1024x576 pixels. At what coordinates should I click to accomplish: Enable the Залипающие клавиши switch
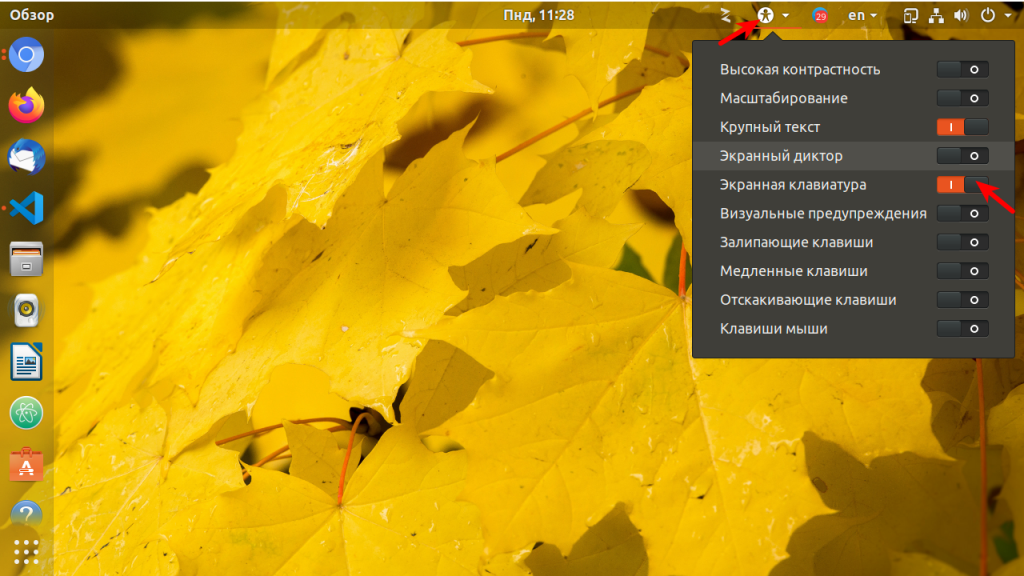(x=962, y=242)
